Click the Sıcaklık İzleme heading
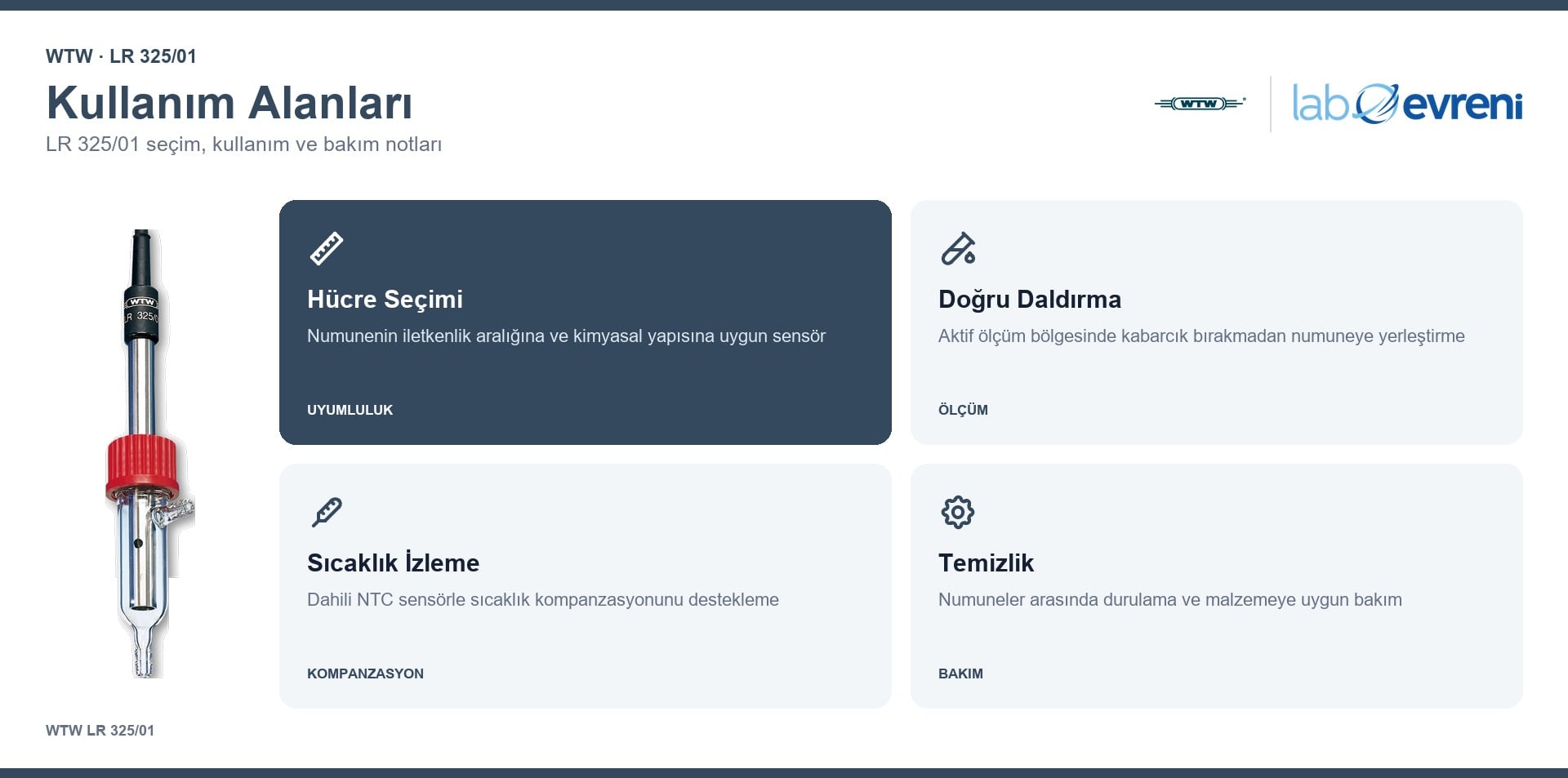Screen dimensions: 1568x778 [x=393, y=562]
